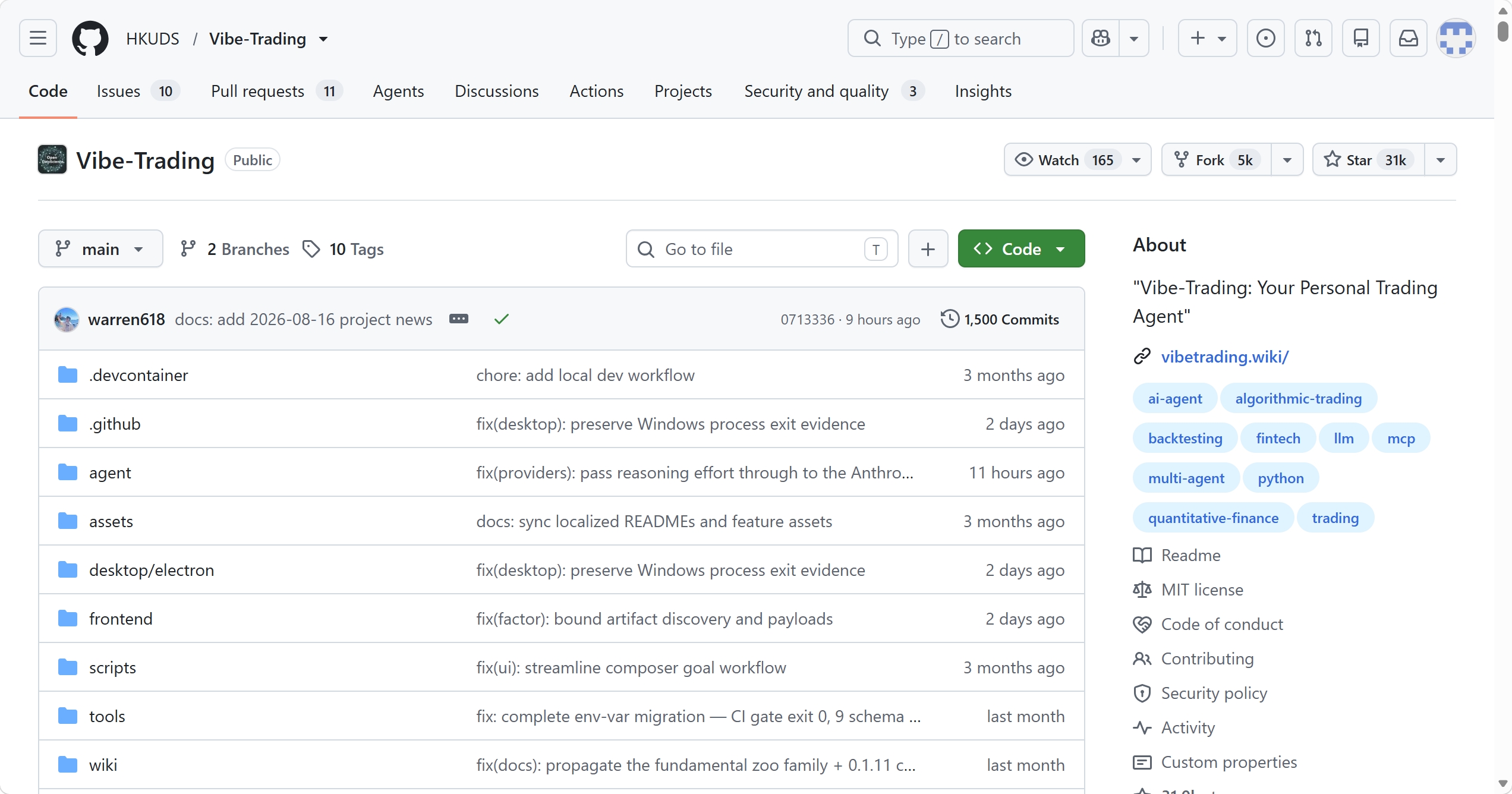Image resolution: width=1512 pixels, height=794 pixels.
Task: Open the Copilot dropdown arrow in header
Action: (1134, 39)
